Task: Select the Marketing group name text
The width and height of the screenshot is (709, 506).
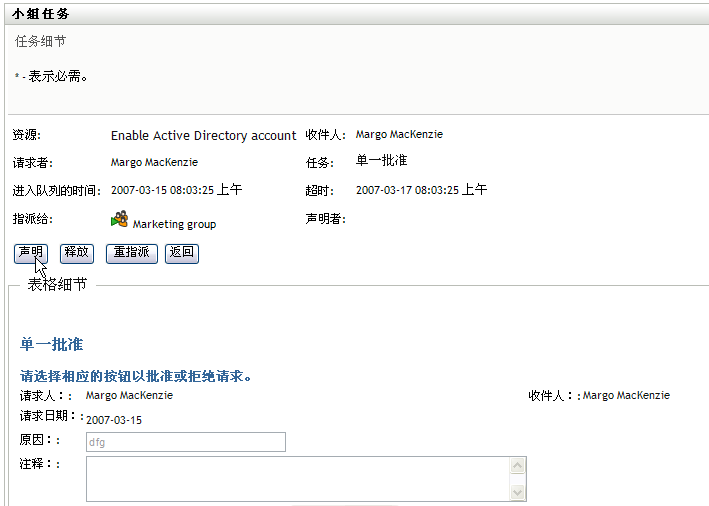Action: click(174, 224)
